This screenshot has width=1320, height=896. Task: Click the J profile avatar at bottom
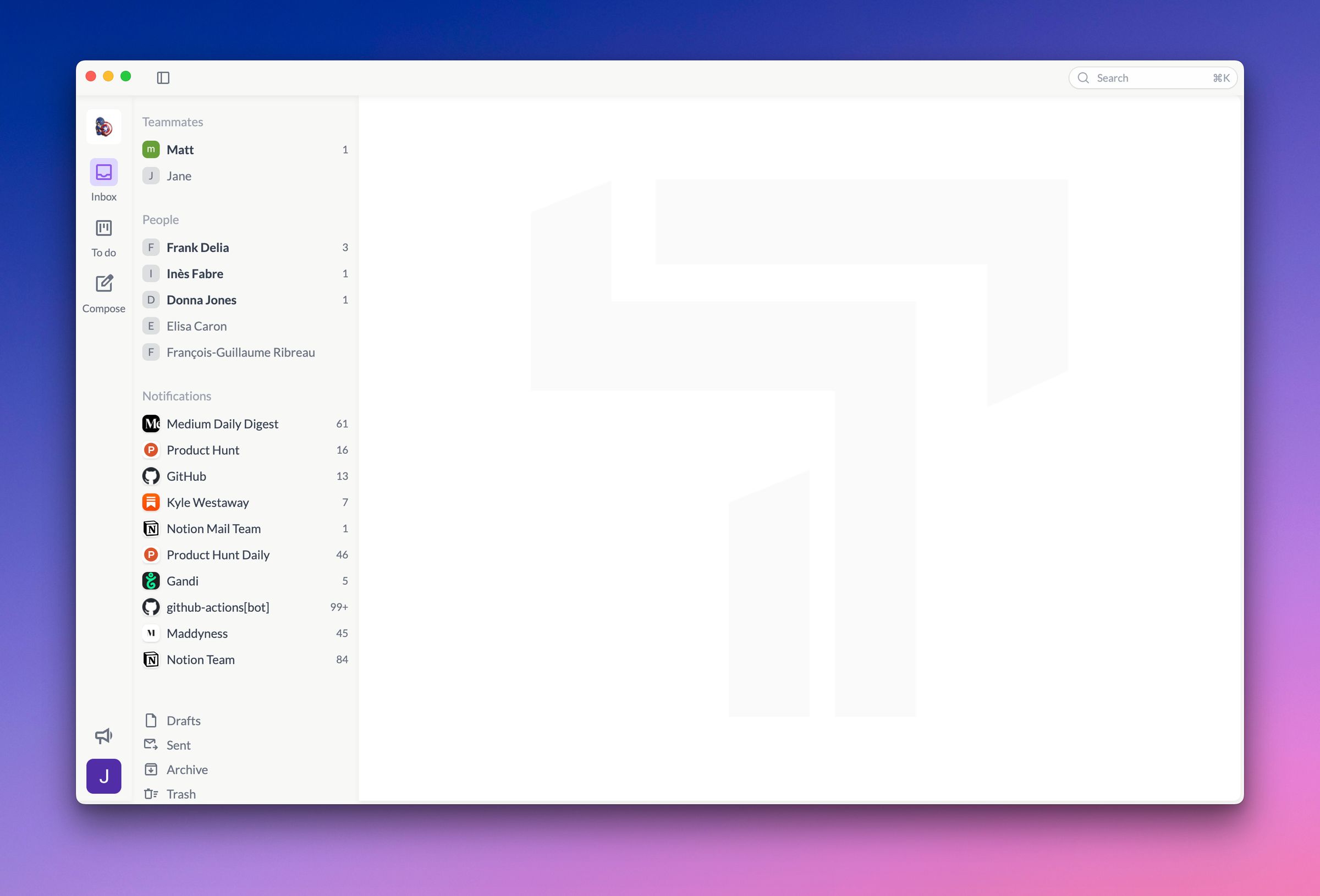click(x=103, y=776)
